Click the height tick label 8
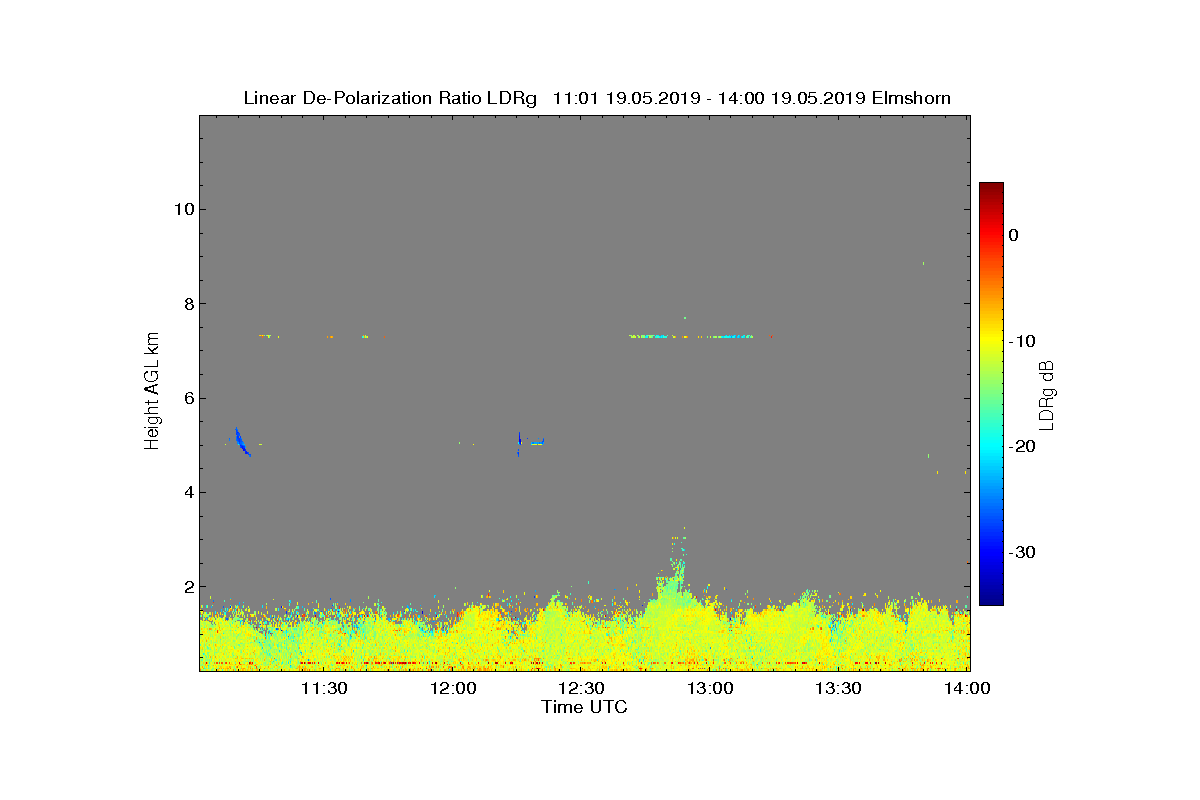The height and width of the screenshot is (800, 1200). (x=187, y=304)
